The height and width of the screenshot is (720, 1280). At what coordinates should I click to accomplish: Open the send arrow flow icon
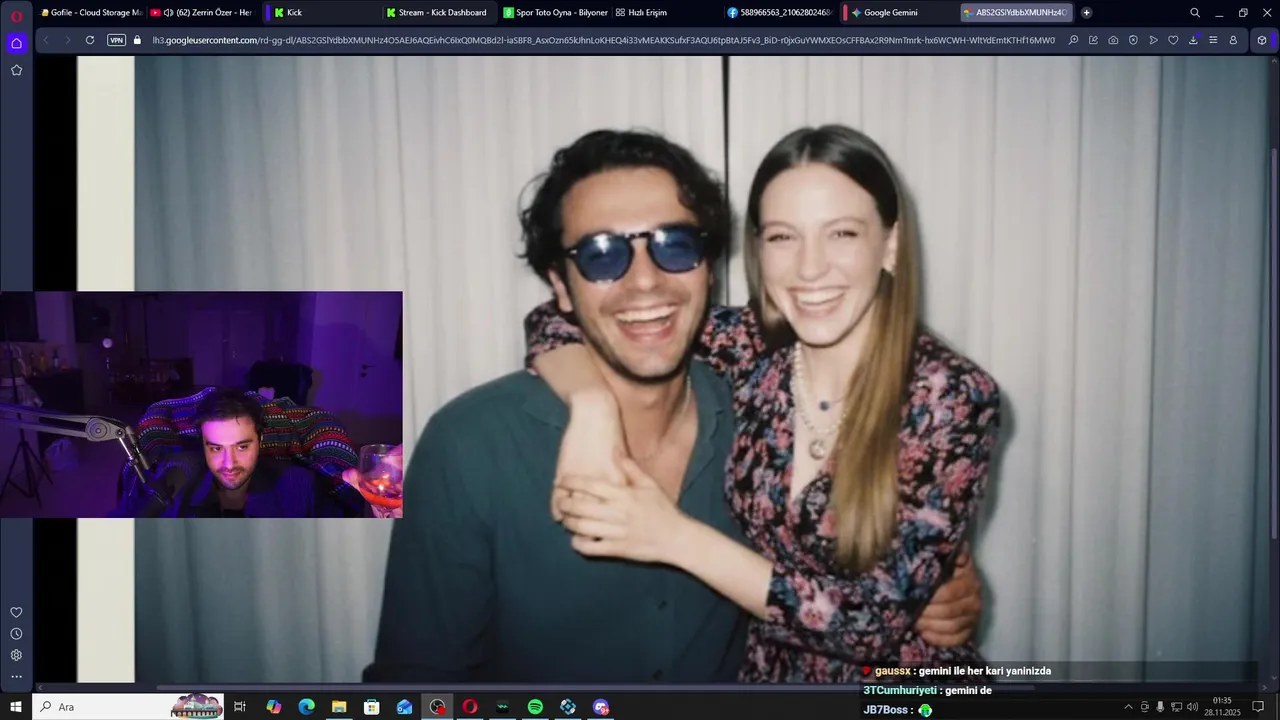tap(1153, 40)
